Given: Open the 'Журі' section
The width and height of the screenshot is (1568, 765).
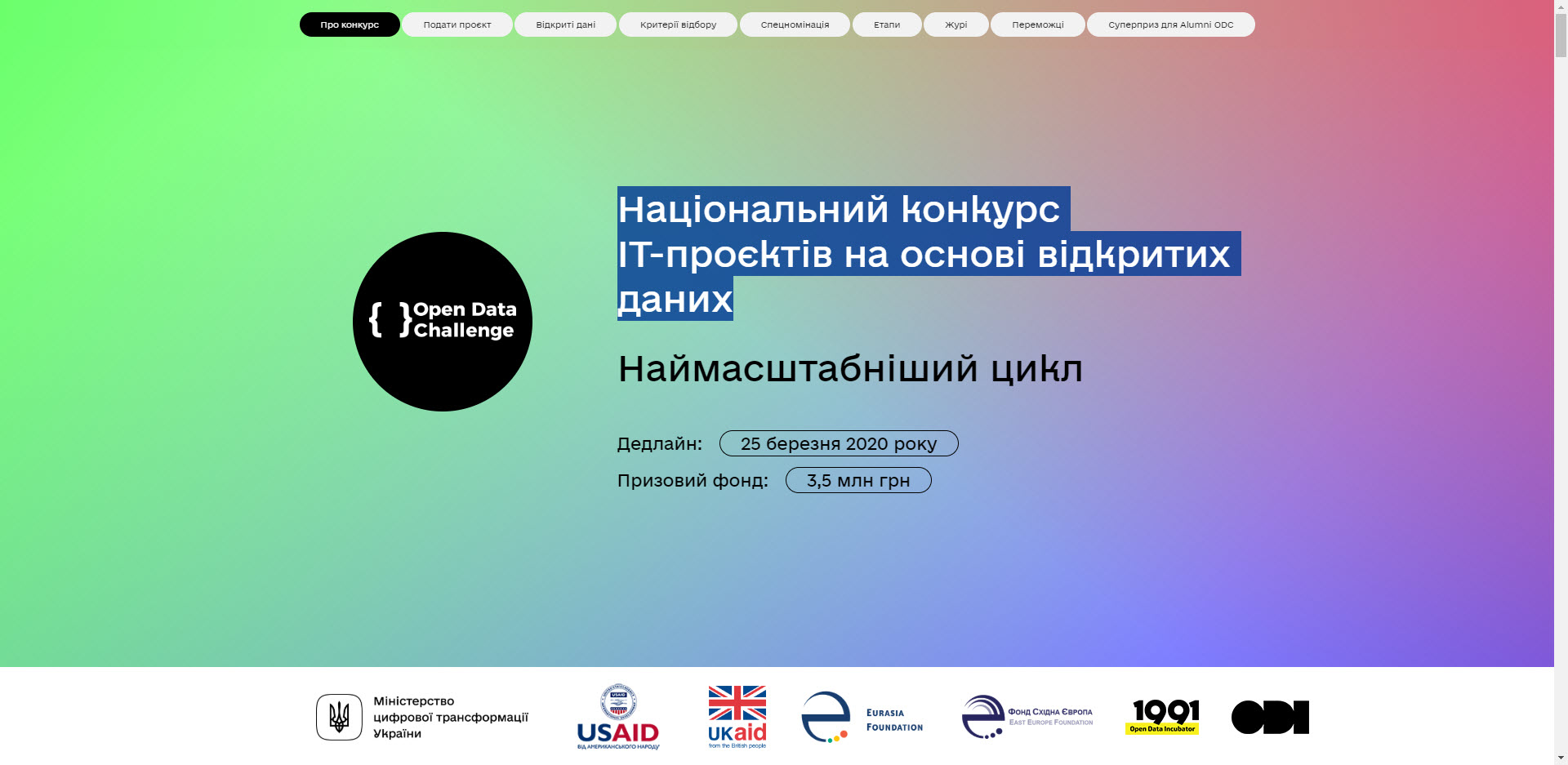Looking at the screenshot, I should [x=956, y=24].
